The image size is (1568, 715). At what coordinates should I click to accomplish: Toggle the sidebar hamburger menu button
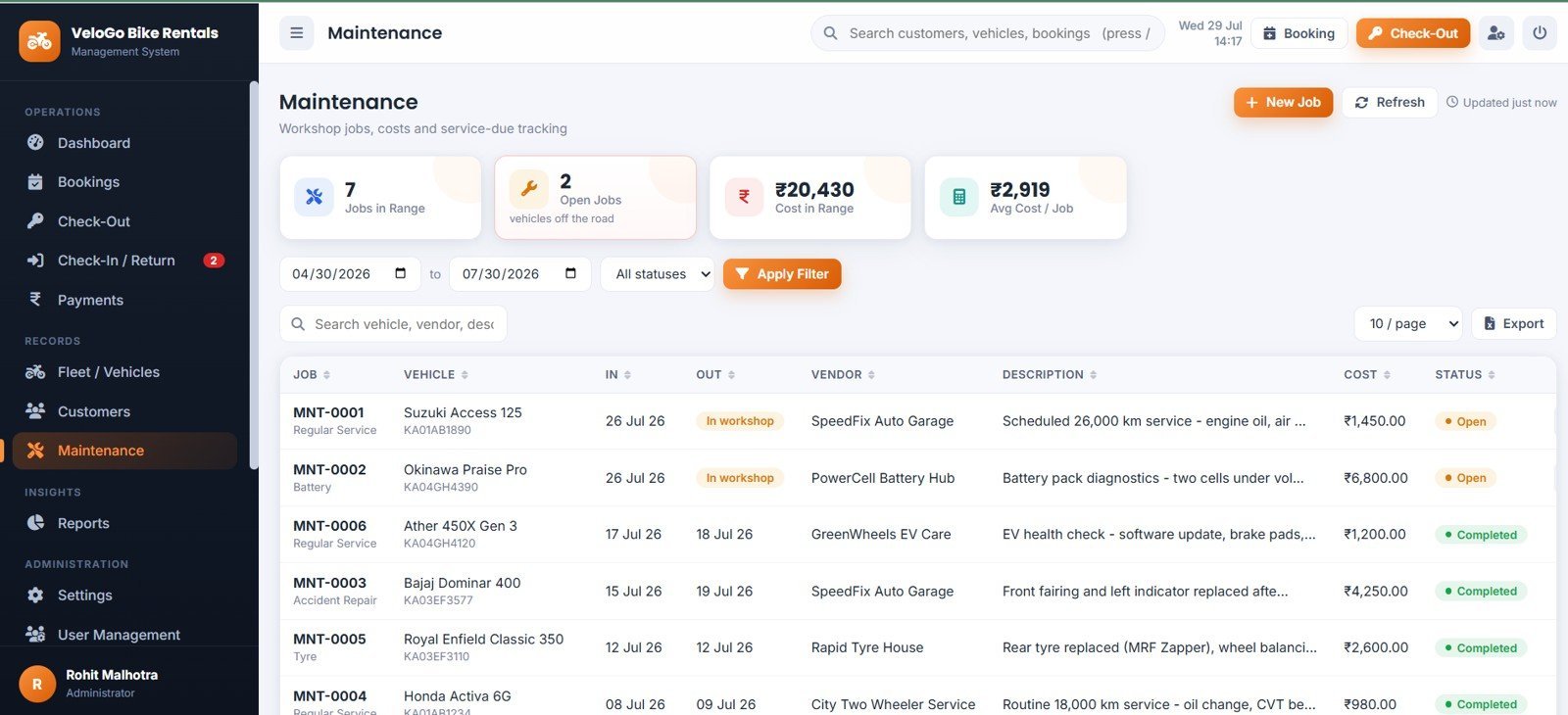[296, 32]
